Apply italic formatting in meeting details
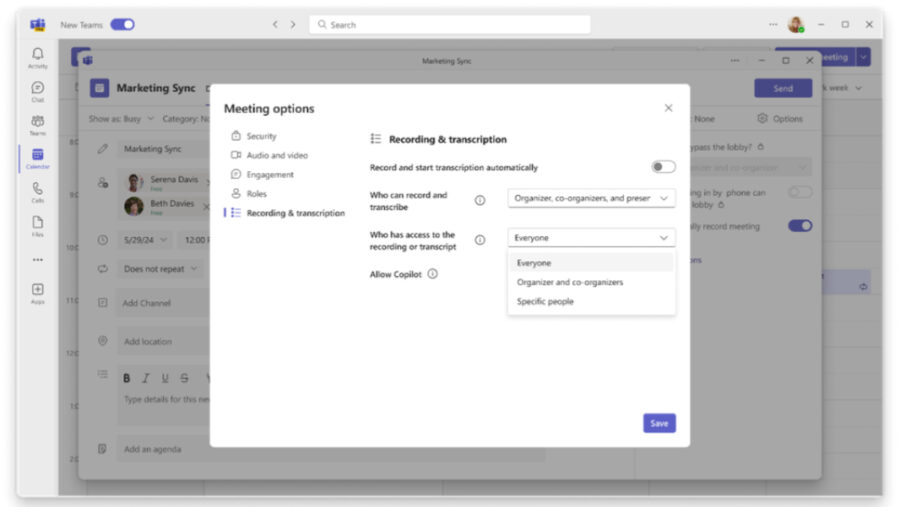Image resolution: width=900 pixels, height=507 pixels. point(146,378)
